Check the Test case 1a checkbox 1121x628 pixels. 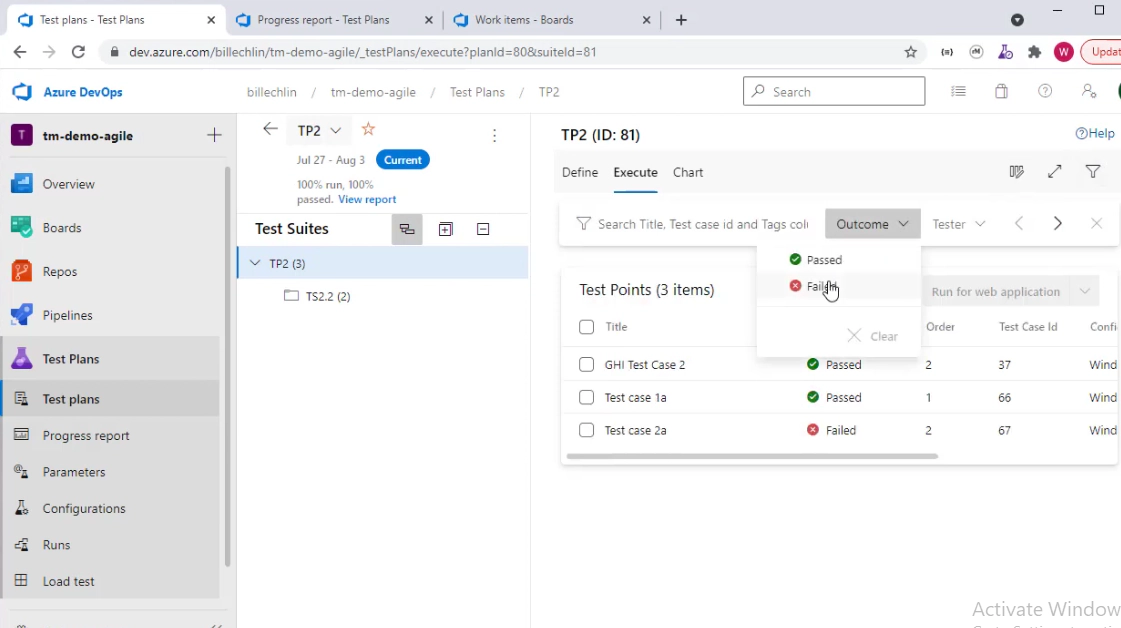pos(587,397)
